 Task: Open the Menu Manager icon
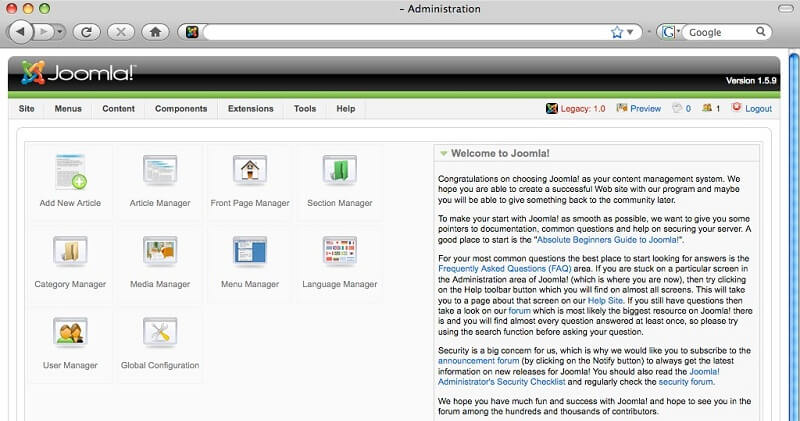250,252
